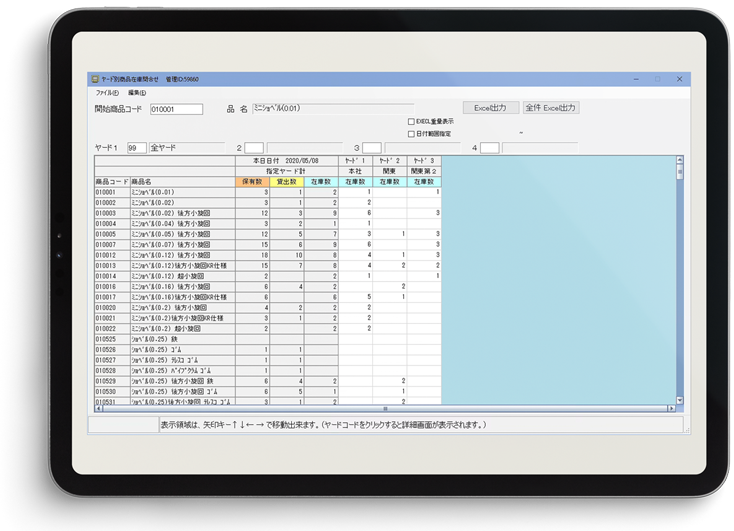
Task: Click vertical scrollbar up arrow
Action: (x=680, y=160)
